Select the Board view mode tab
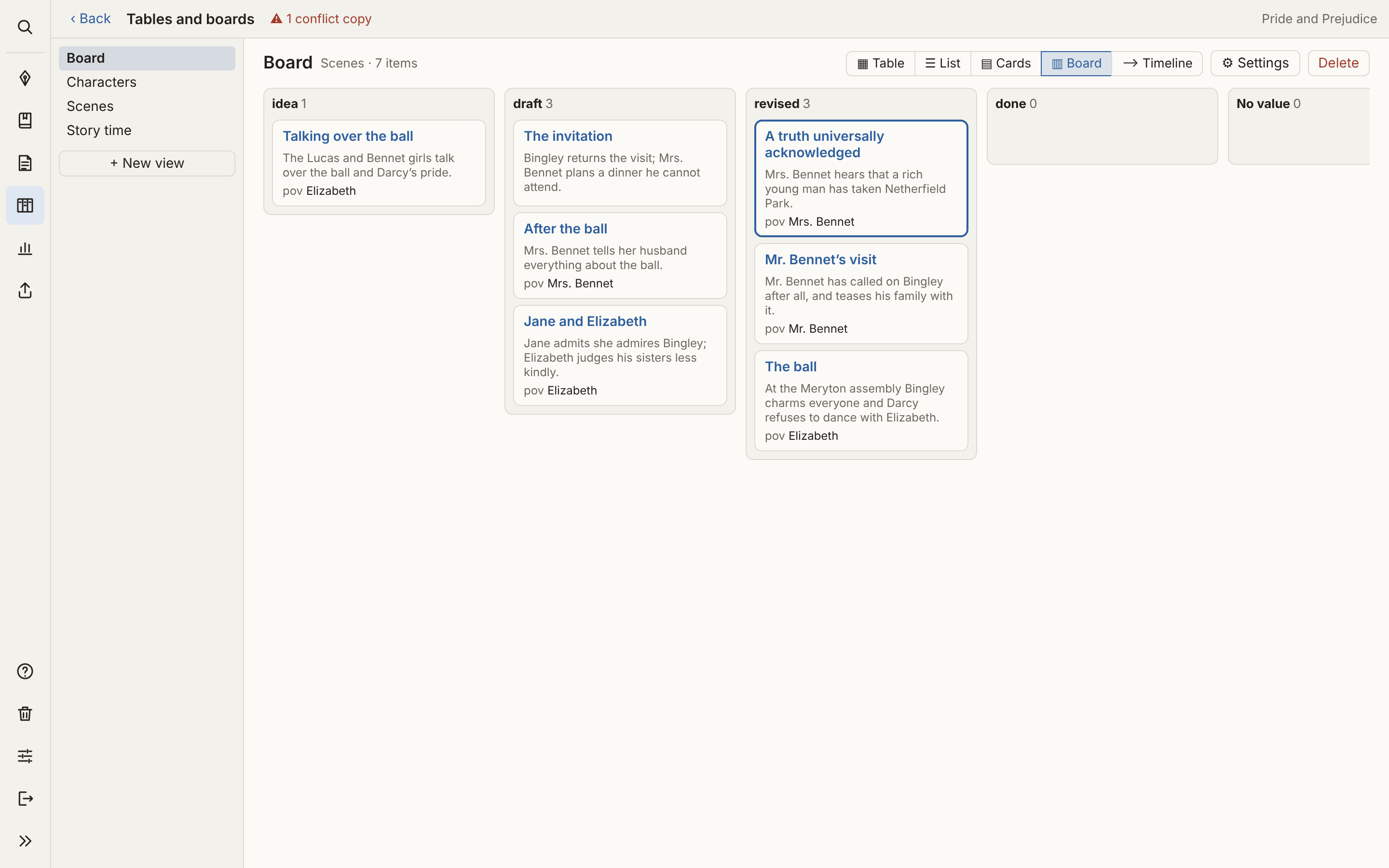The width and height of the screenshot is (1389, 868). point(1076,63)
